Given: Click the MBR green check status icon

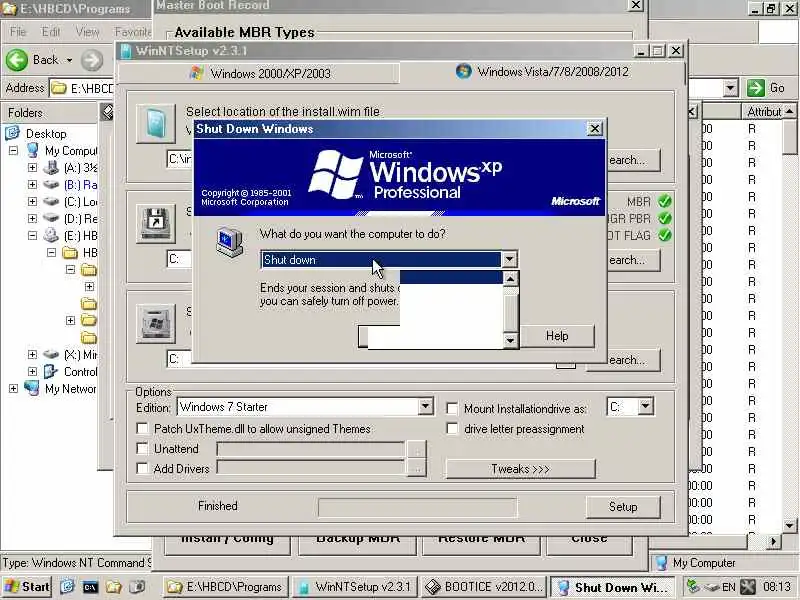Looking at the screenshot, I should [x=664, y=202].
